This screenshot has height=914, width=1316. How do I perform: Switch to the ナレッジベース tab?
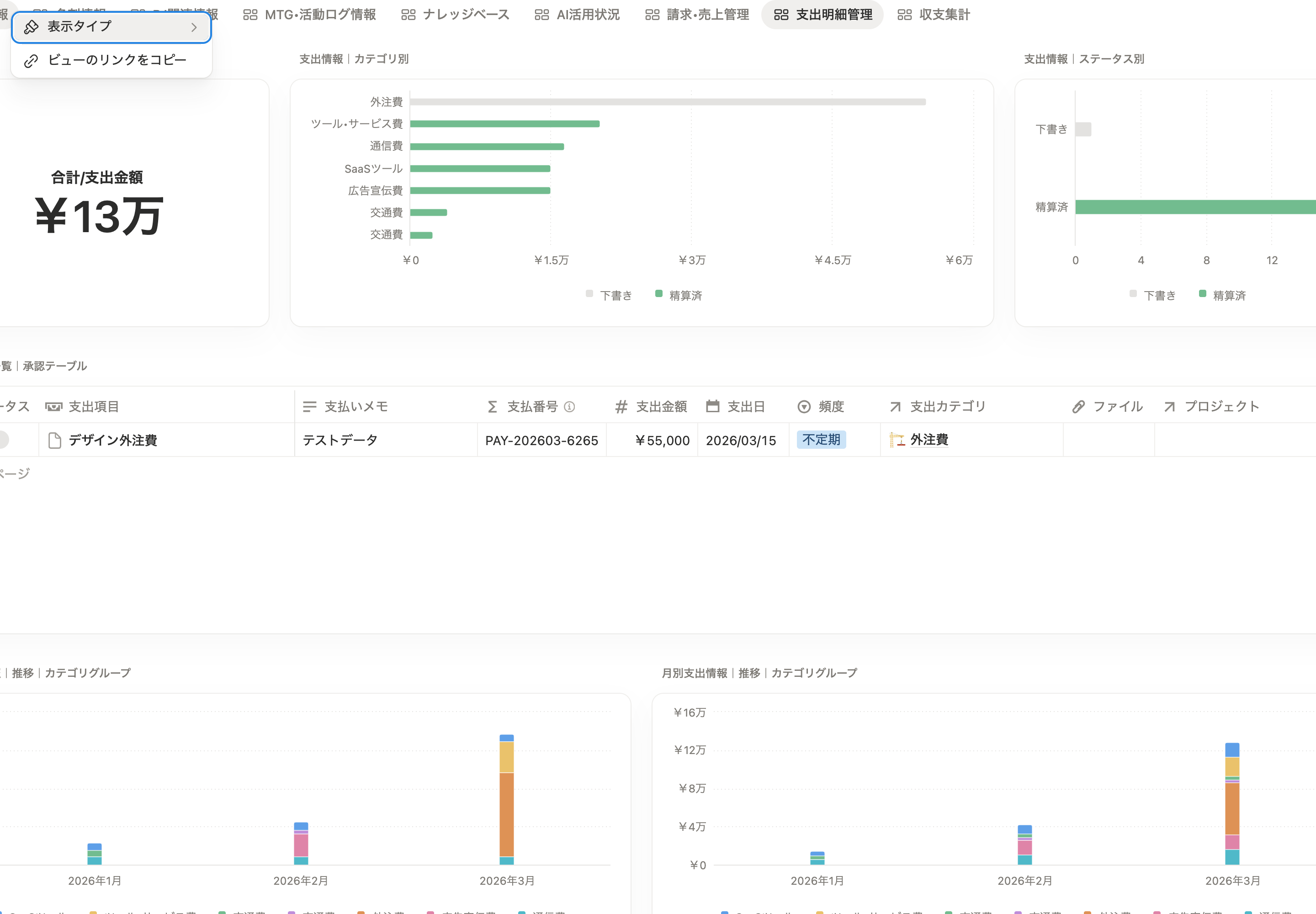pos(455,14)
